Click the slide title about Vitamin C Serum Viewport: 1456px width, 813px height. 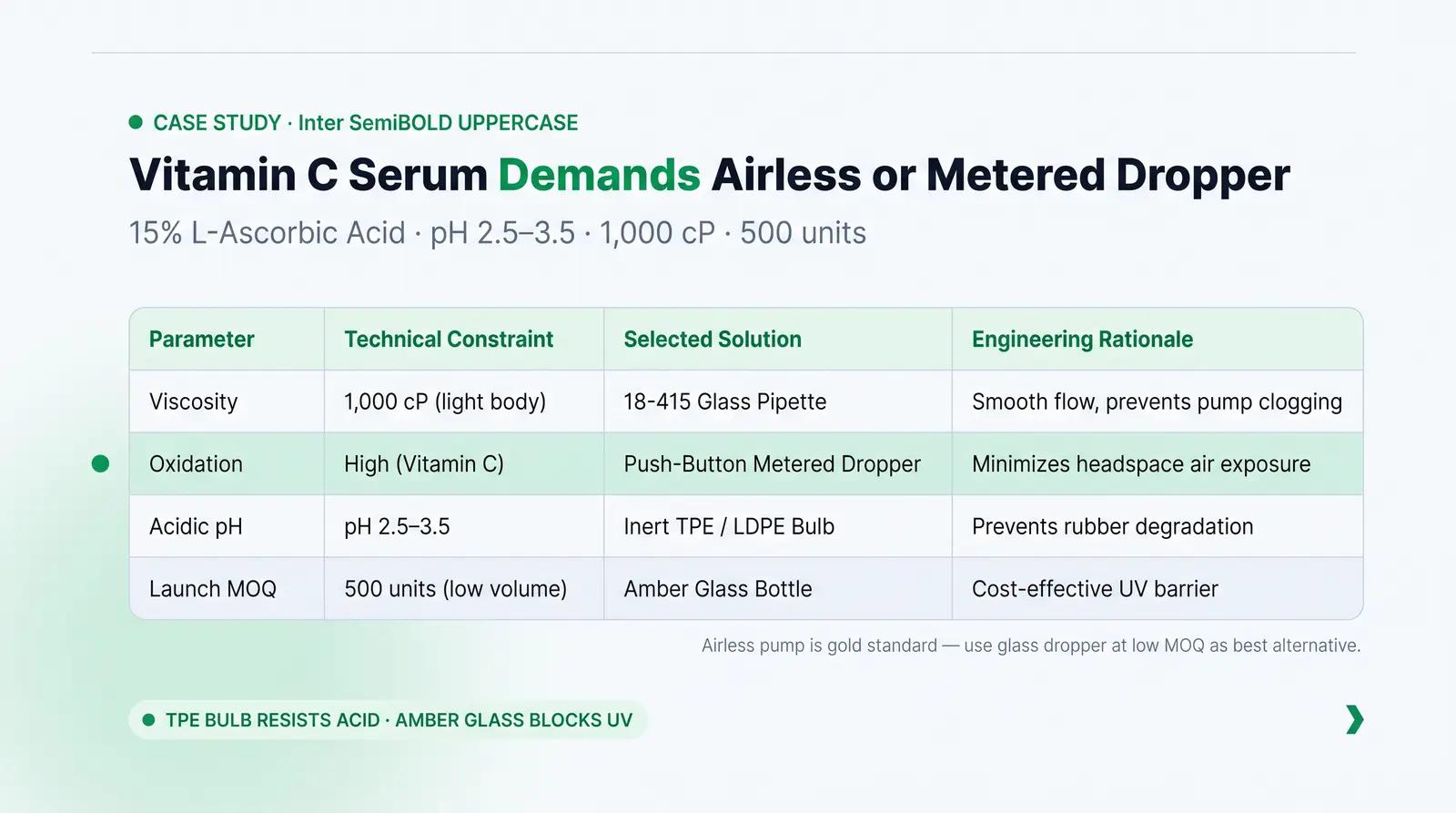click(709, 175)
